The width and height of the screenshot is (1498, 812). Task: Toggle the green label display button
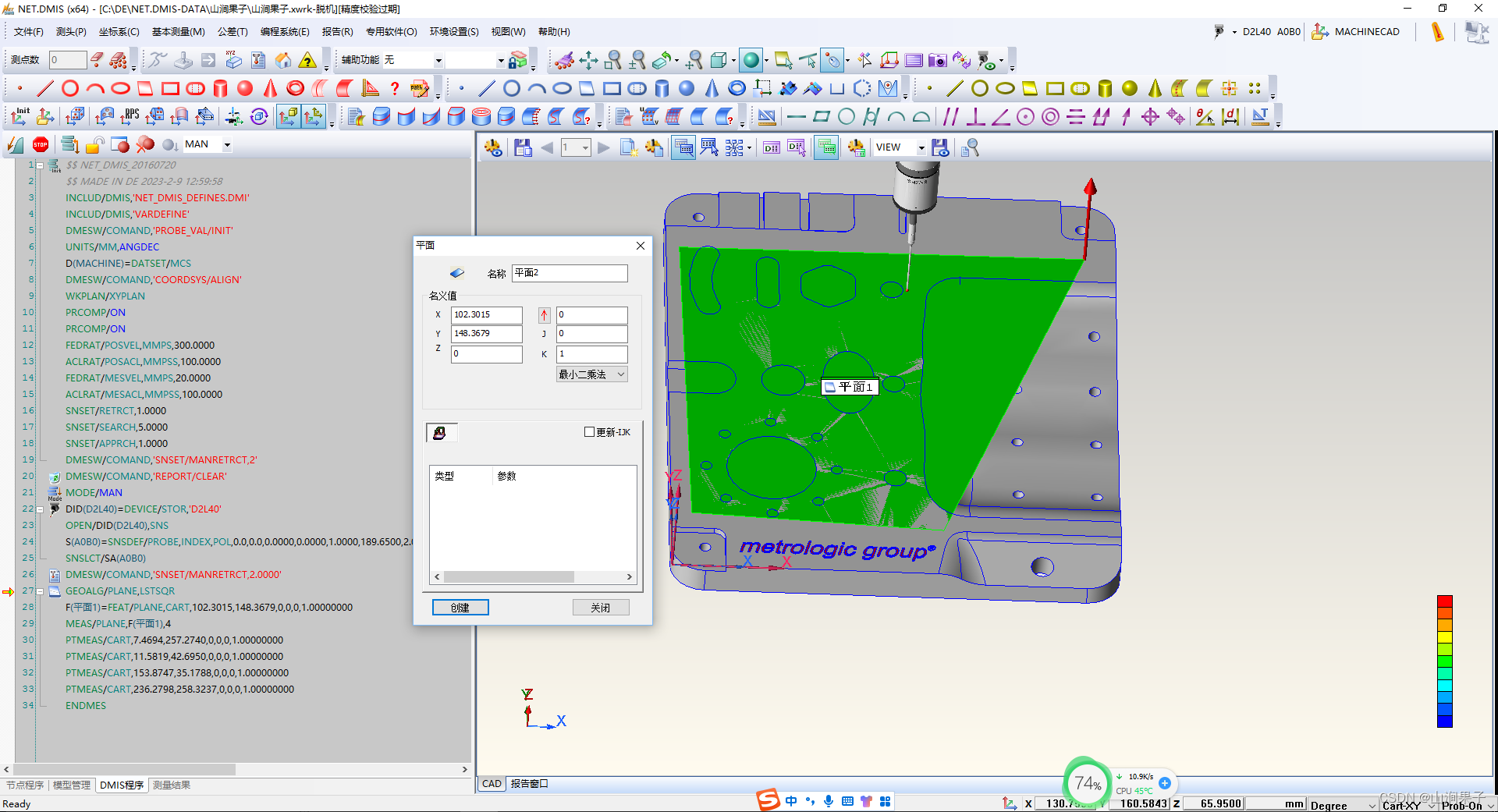click(827, 147)
